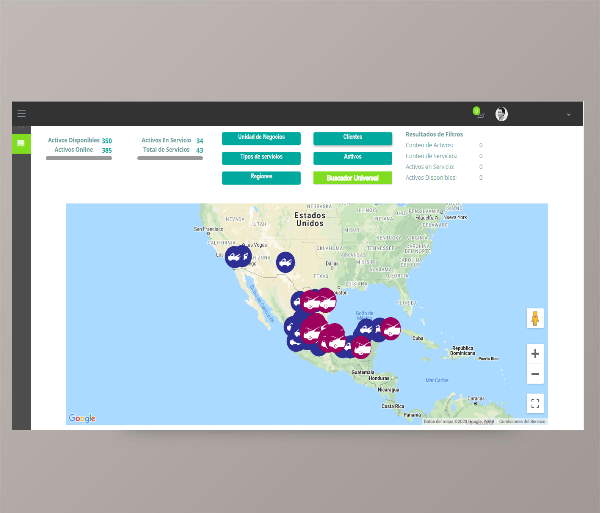
Task: Click the user profile avatar
Action: 501,114
